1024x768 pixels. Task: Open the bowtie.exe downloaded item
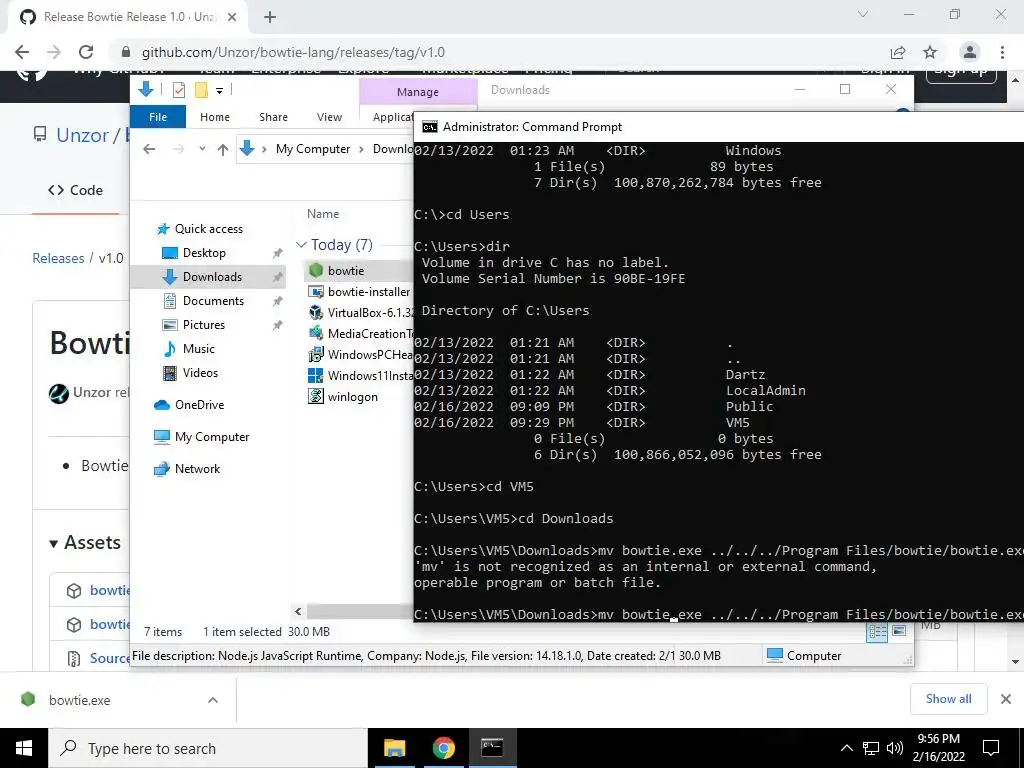[80, 700]
